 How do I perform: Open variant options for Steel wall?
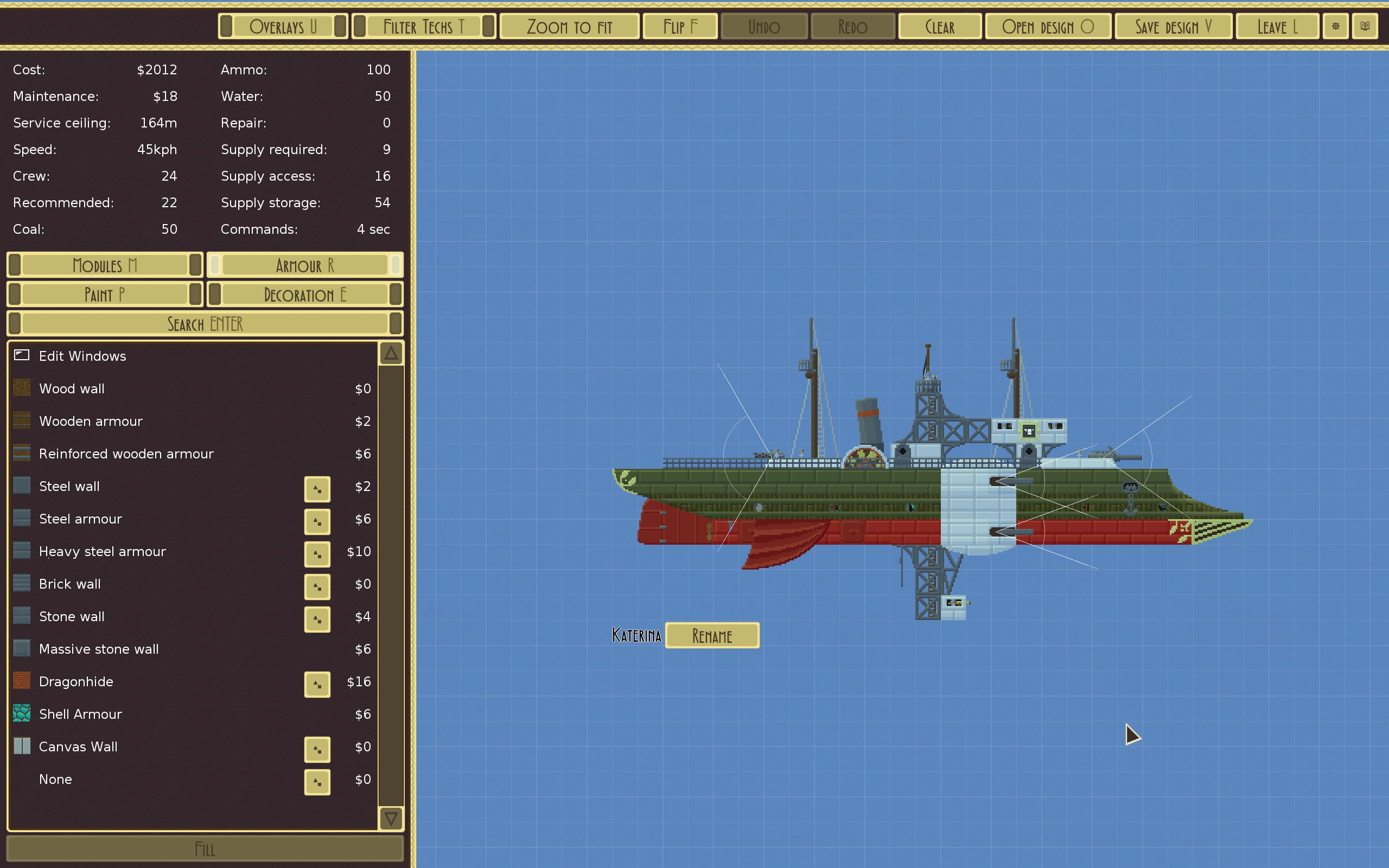coord(317,489)
